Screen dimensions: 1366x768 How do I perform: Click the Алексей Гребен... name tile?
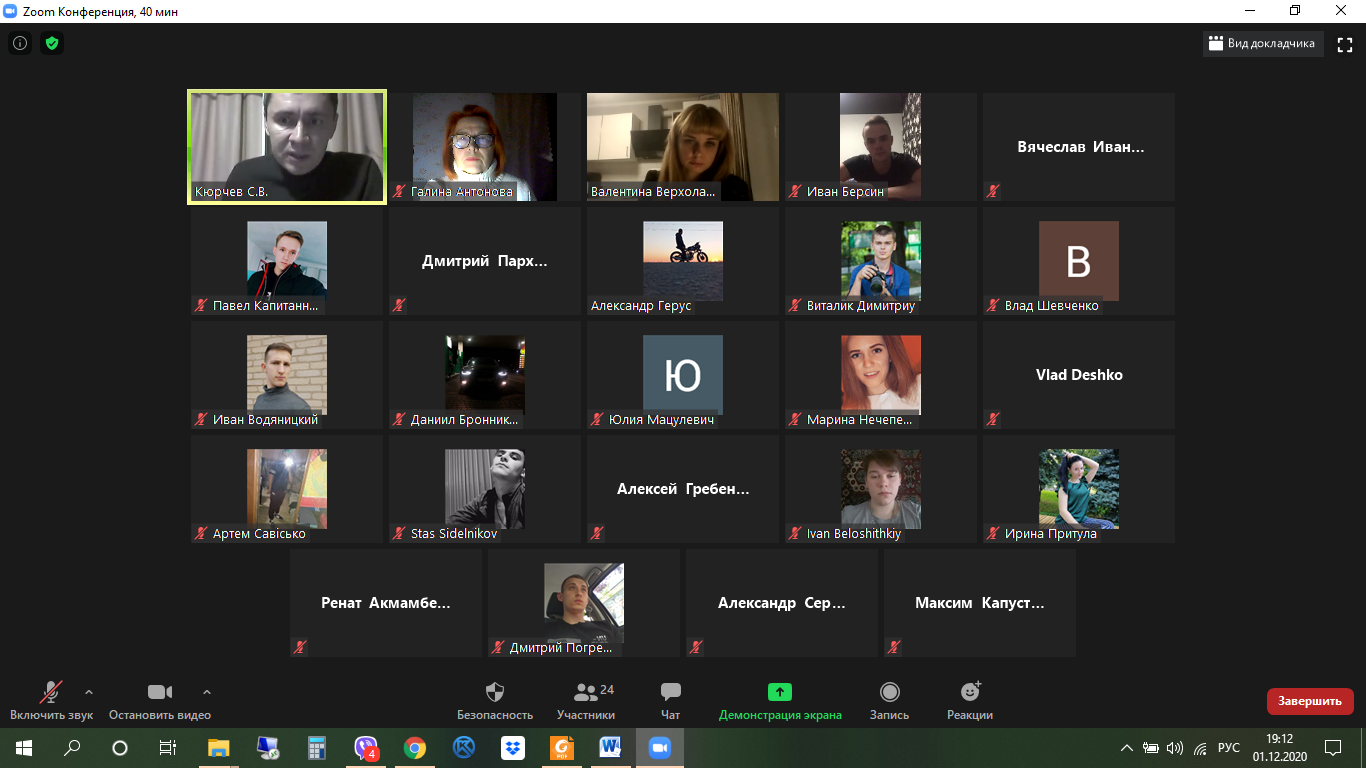683,489
